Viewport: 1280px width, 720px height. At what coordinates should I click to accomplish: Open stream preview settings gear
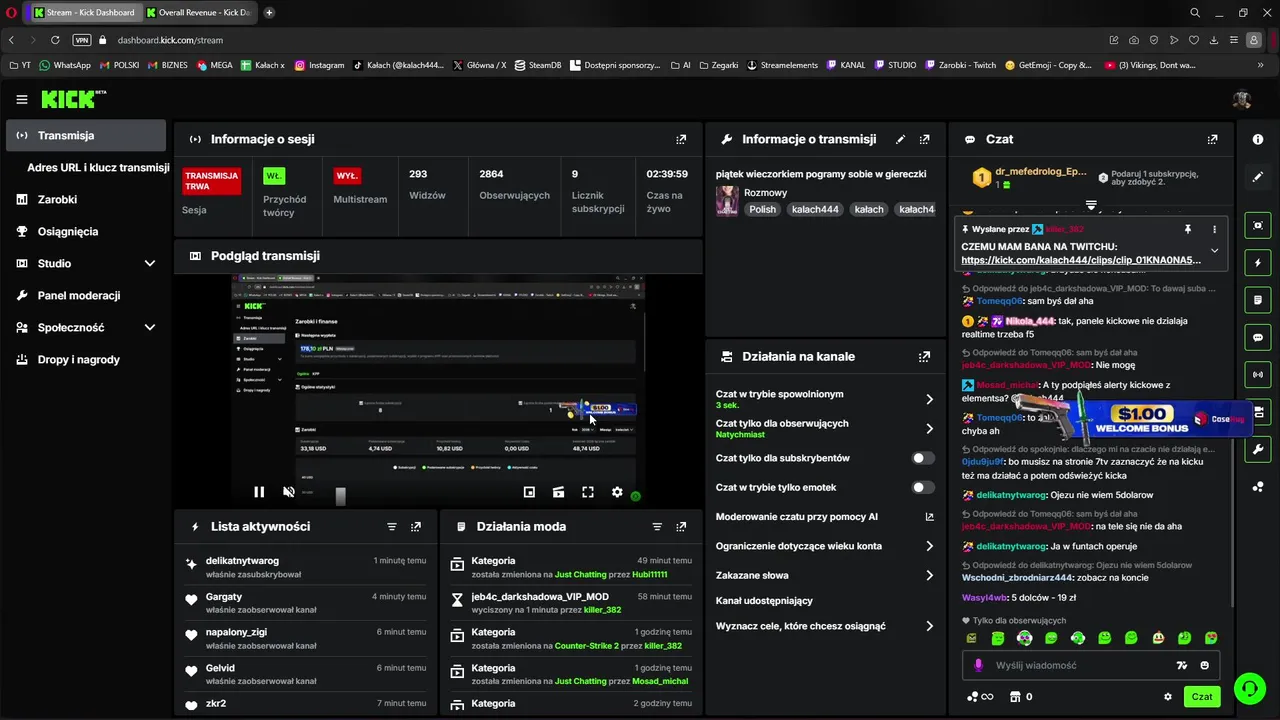(x=617, y=492)
